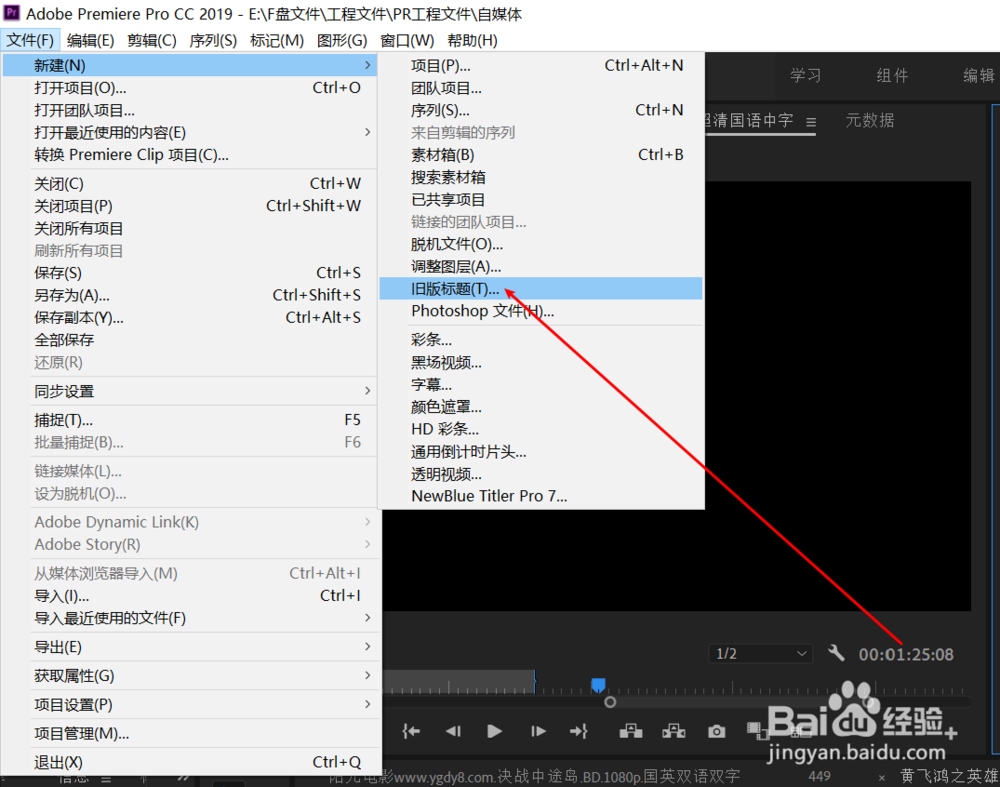Choose 脱机文件(O)... in New submenu
Viewport: 1000px width, 787px height.
tap(541, 244)
